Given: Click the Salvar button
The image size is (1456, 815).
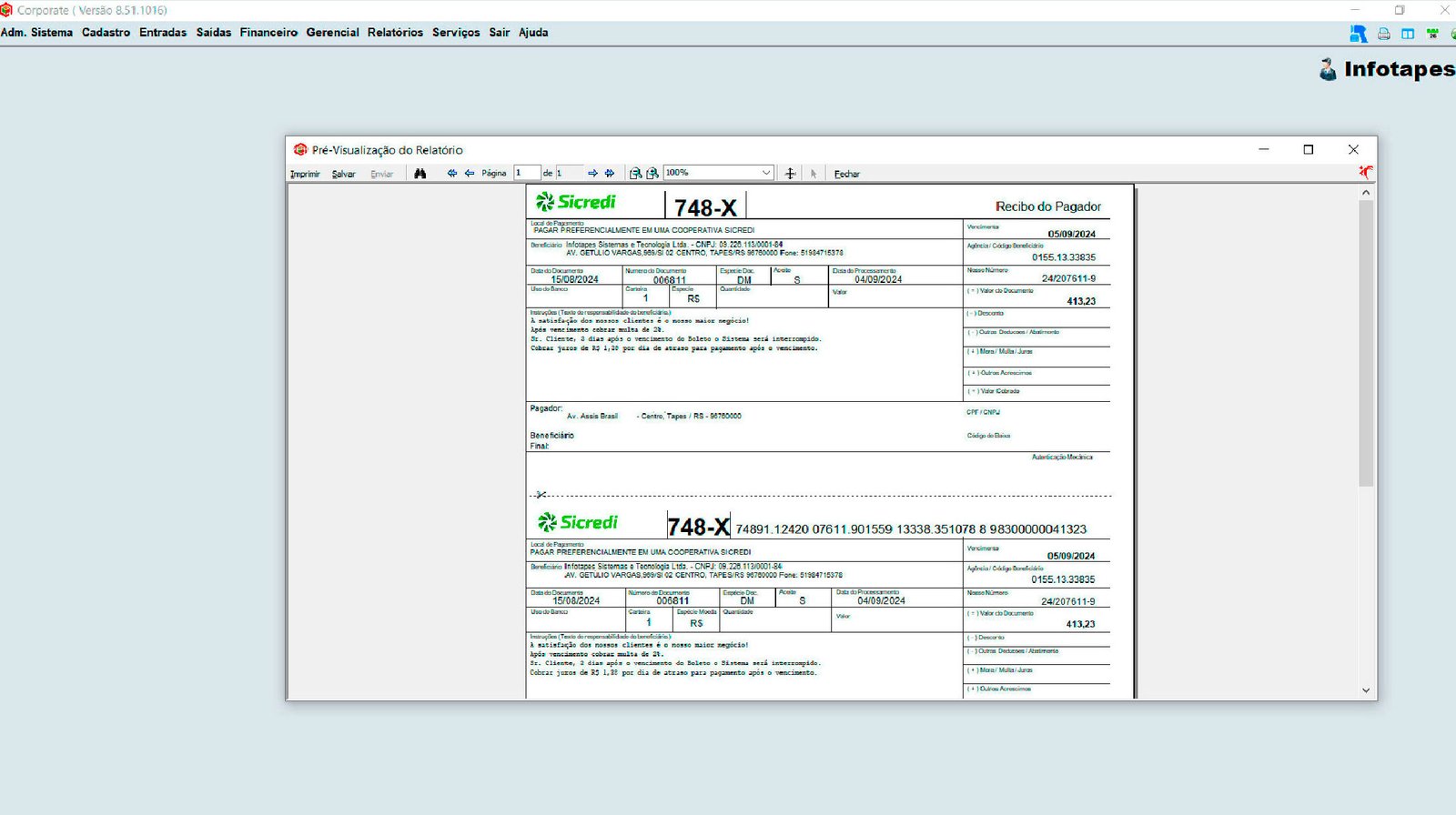Looking at the screenshot, I should pyautogui.click(x=343, y=174).
